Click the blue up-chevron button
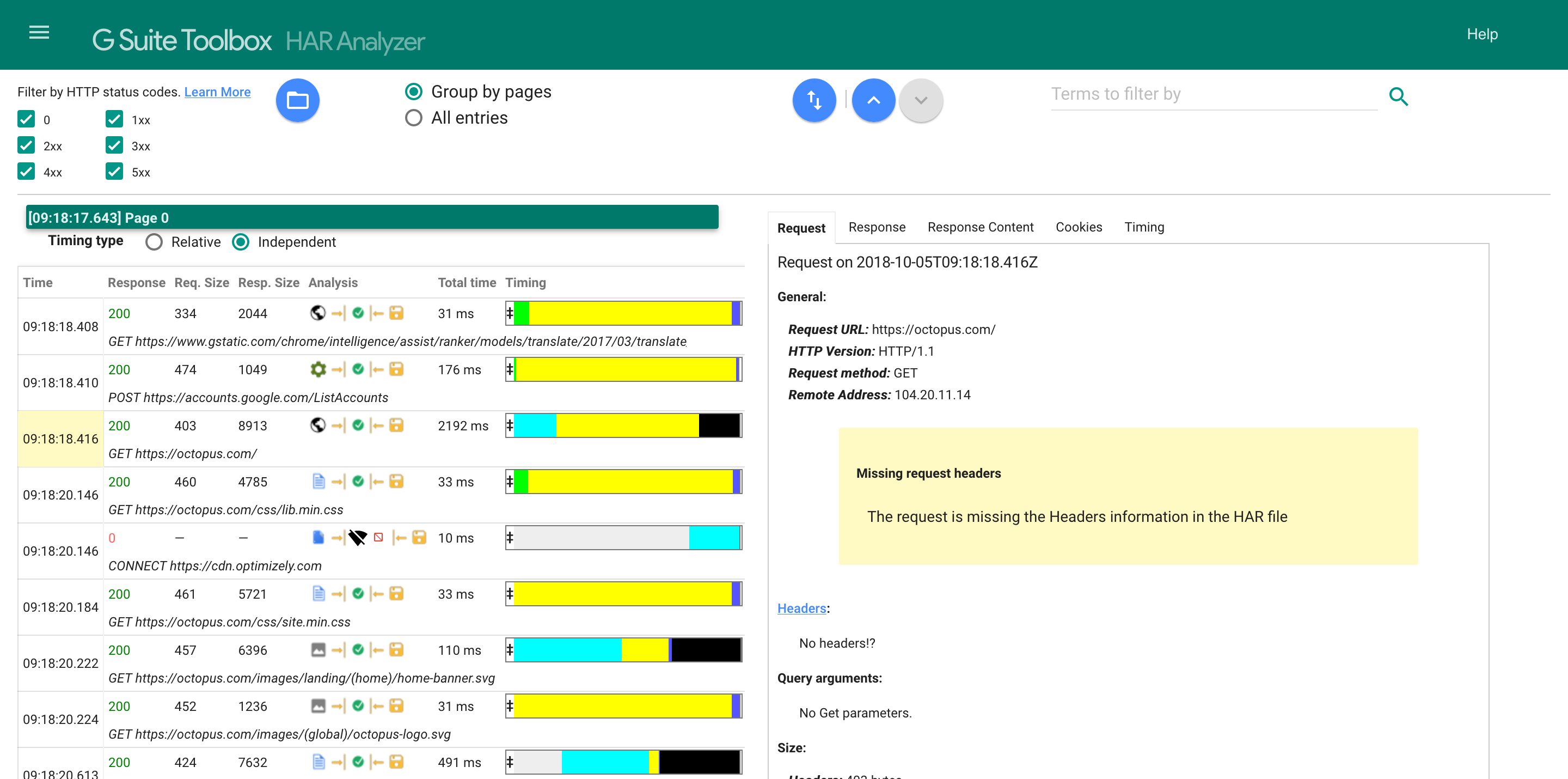Image resolution: width=1568 pixels, height=779 pixels. coord(873,100)
